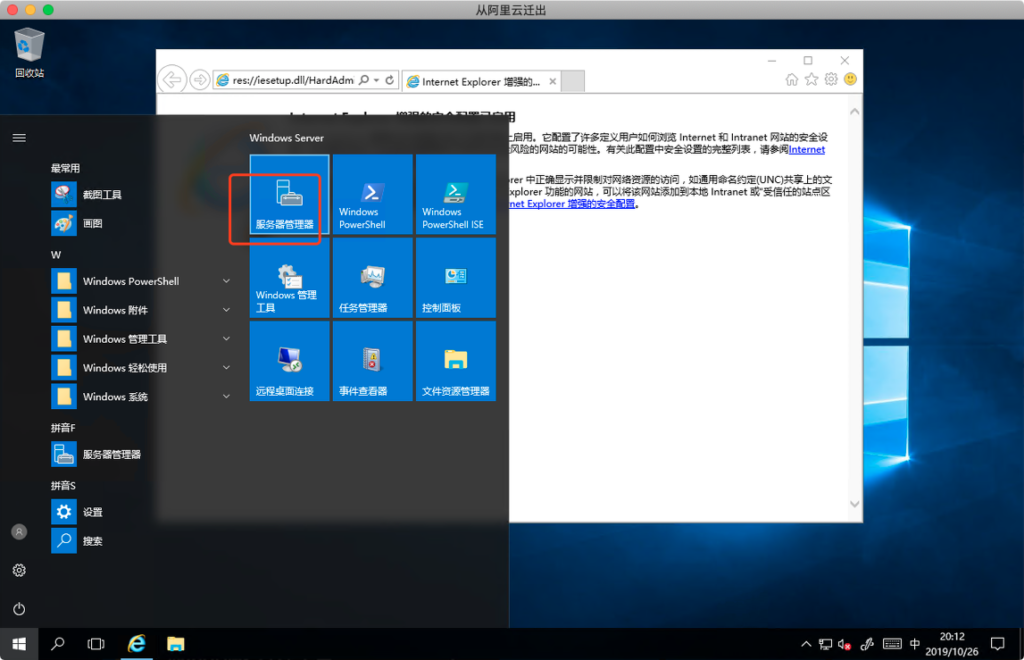The height and width of the screenshot is (660, 1024).
Task: Select 设置 in the start menu list
Action: click(92, 512)
